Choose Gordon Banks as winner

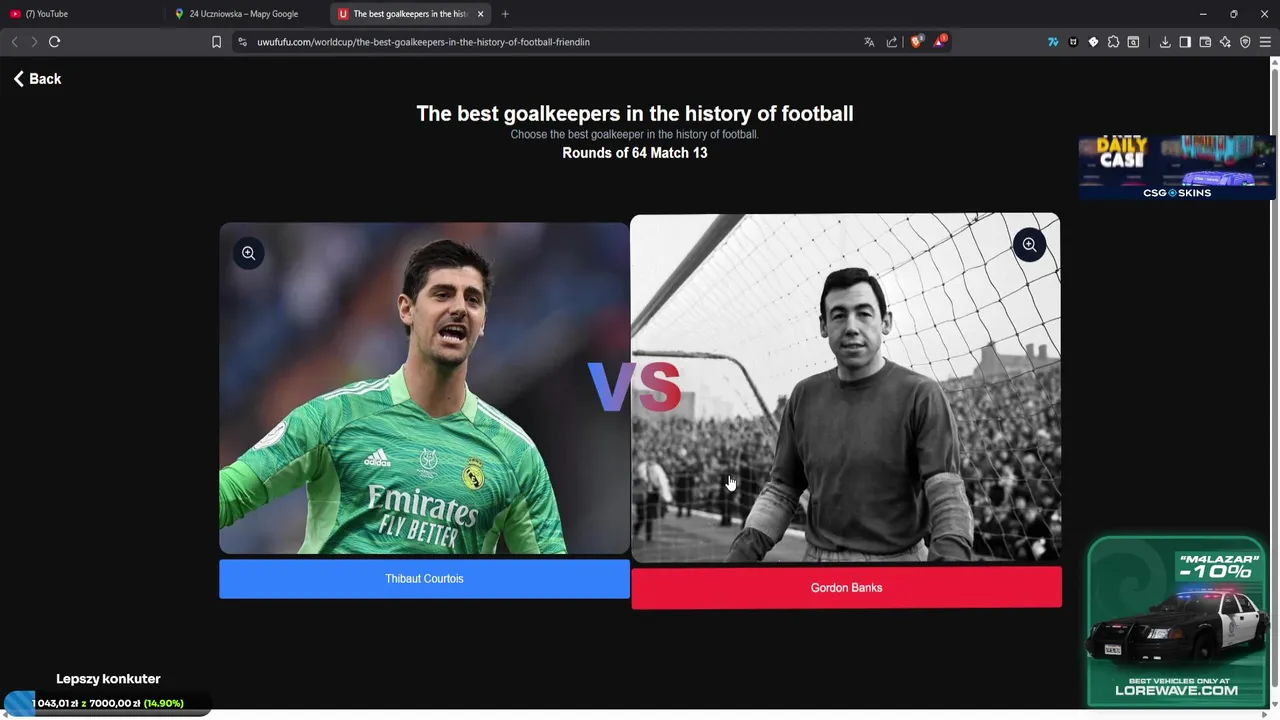tap(846, 588)
